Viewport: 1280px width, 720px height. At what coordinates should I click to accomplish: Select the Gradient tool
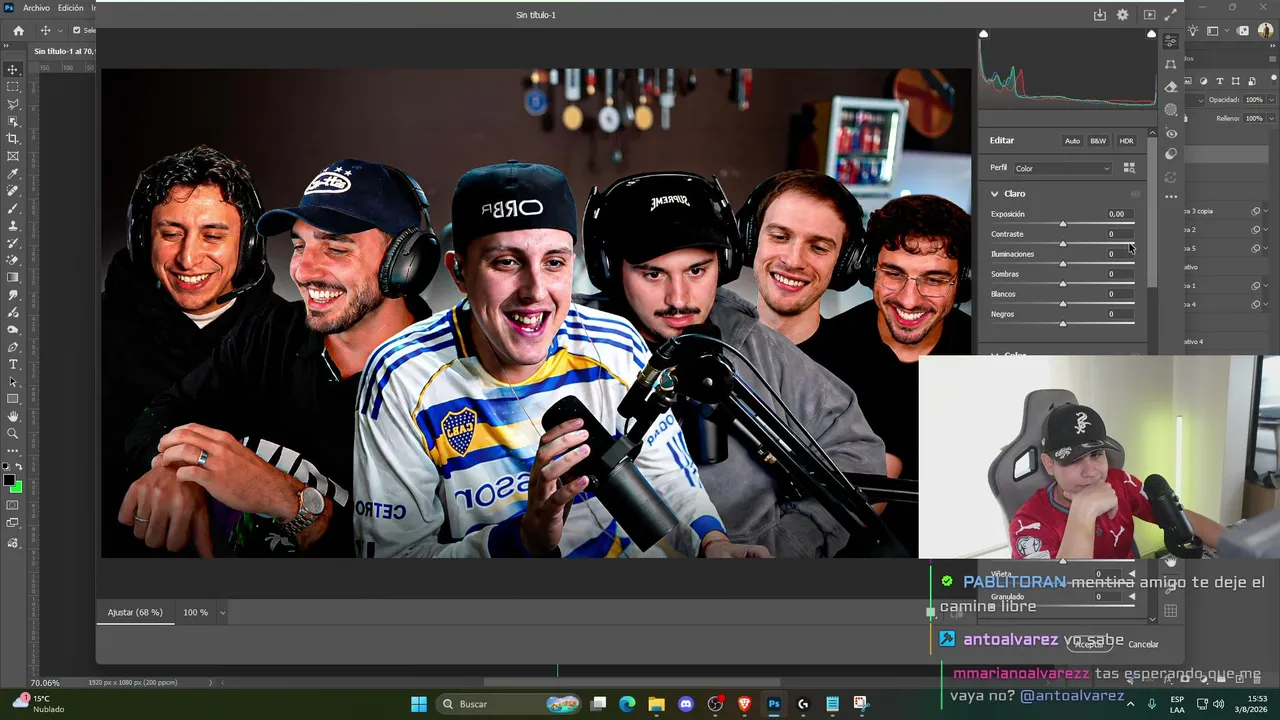(13, 278)
